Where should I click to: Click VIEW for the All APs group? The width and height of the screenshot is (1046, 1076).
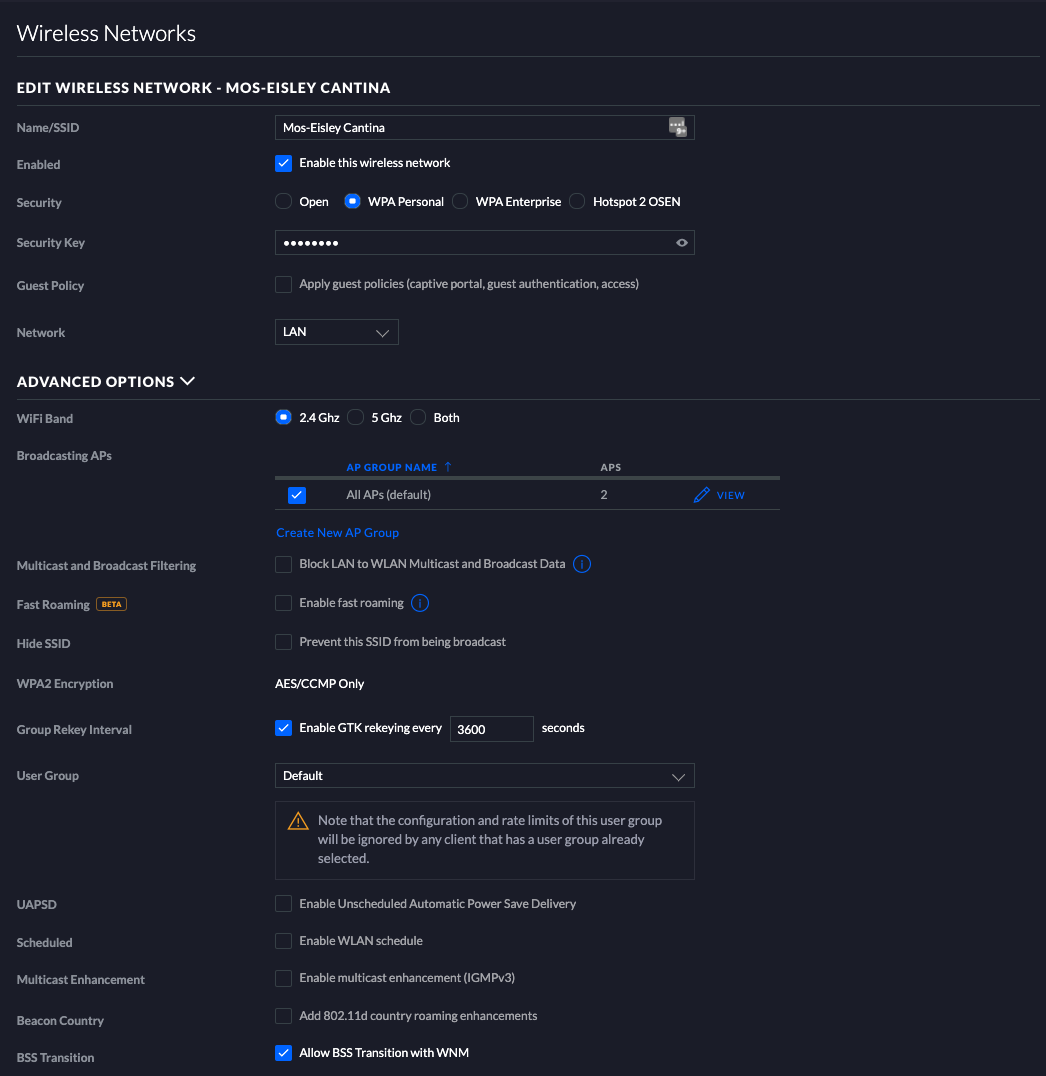tap(730, 495)
